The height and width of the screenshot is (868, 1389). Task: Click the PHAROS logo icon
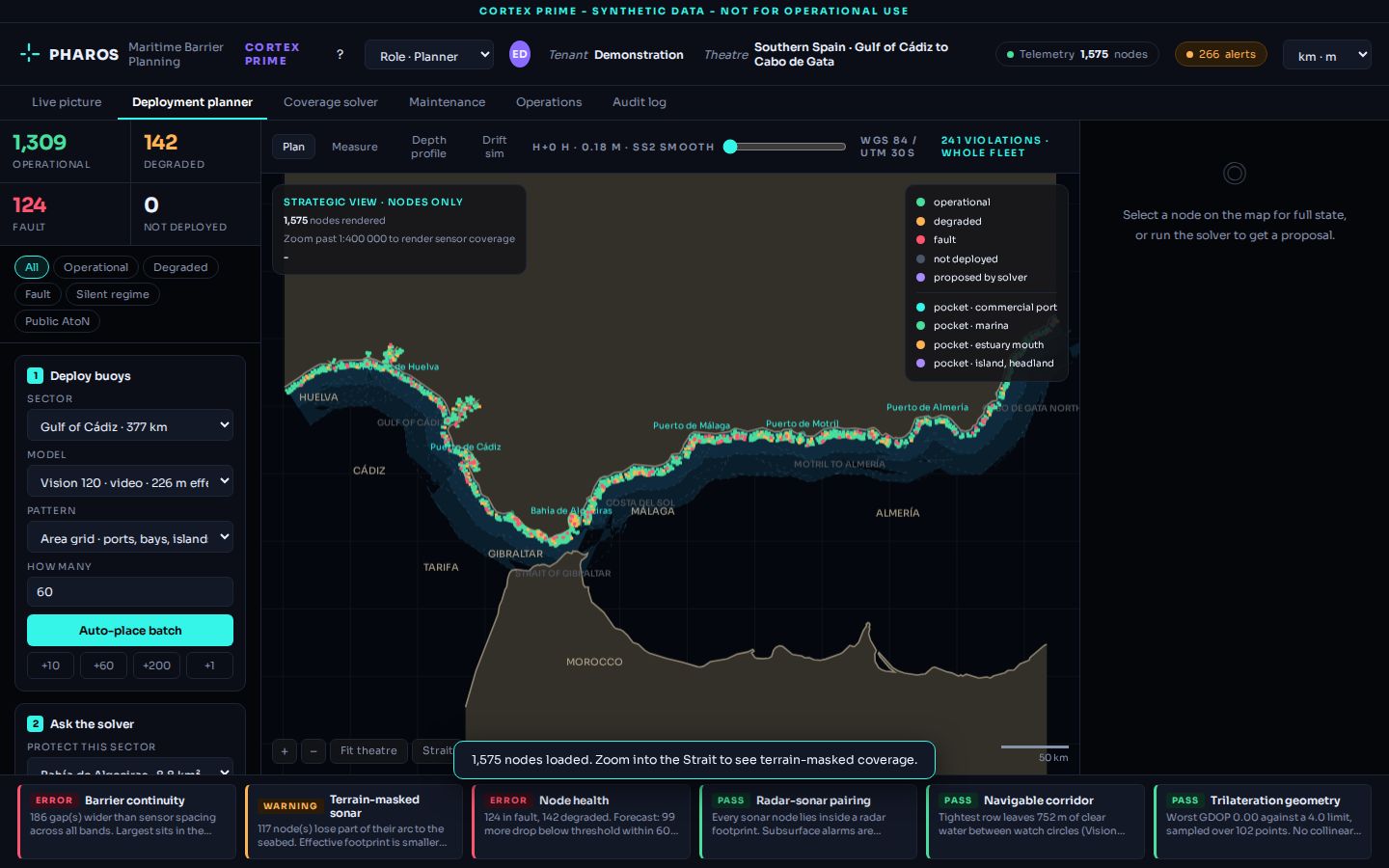[30, 53]
